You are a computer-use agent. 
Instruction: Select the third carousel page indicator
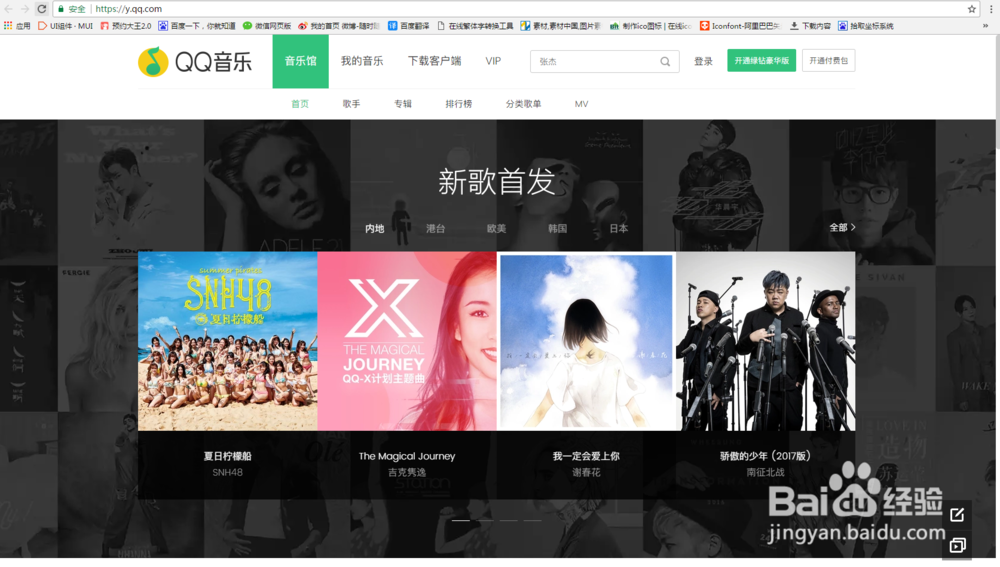(x=508, y=520)
